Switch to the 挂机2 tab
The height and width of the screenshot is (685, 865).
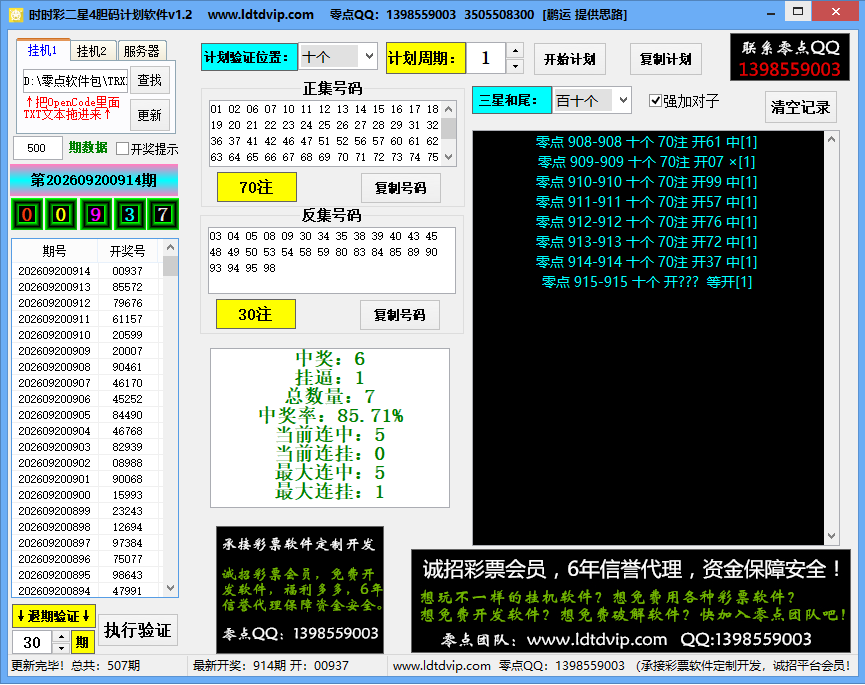tap(92, 51)
